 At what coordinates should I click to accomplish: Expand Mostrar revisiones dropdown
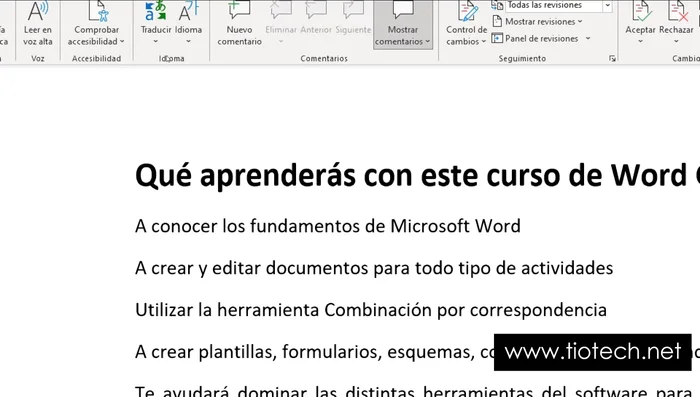tap(580, 21)
